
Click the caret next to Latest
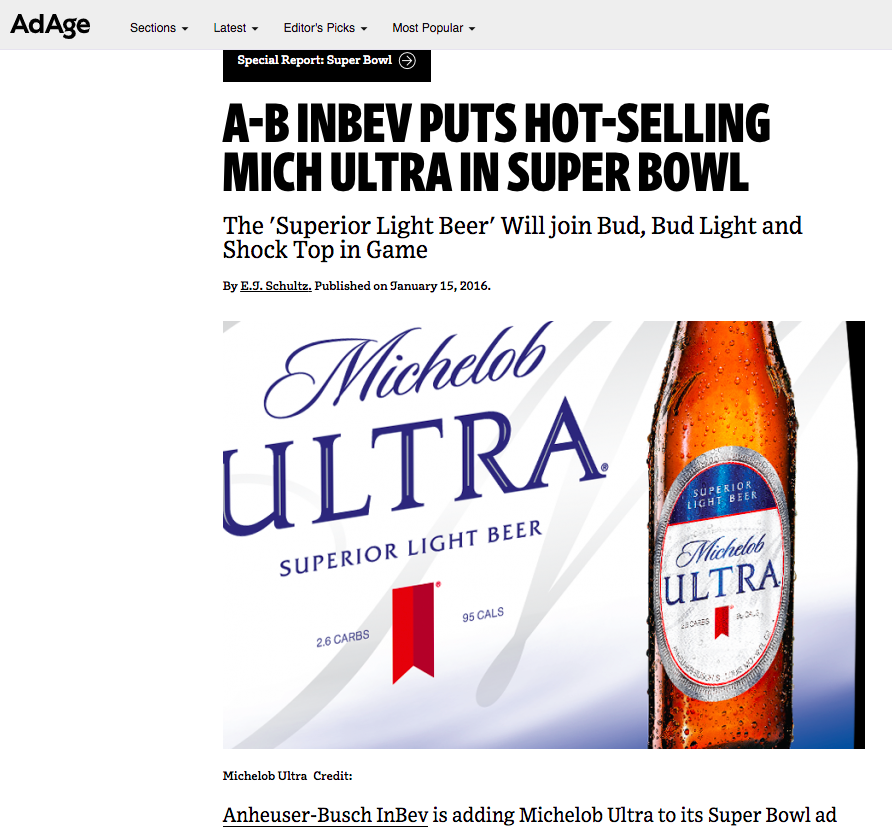click(x=255, y=29)
